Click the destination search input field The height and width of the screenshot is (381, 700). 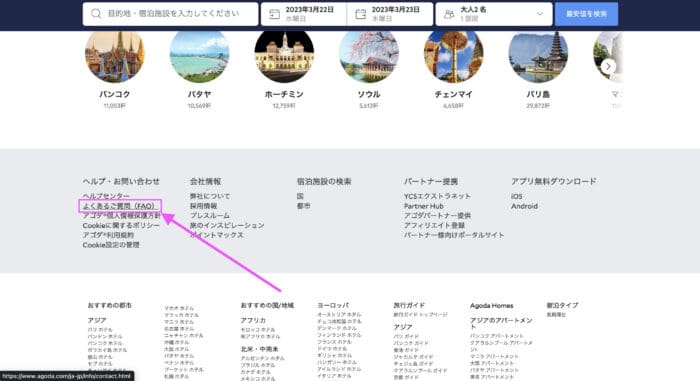coord(170,14)
